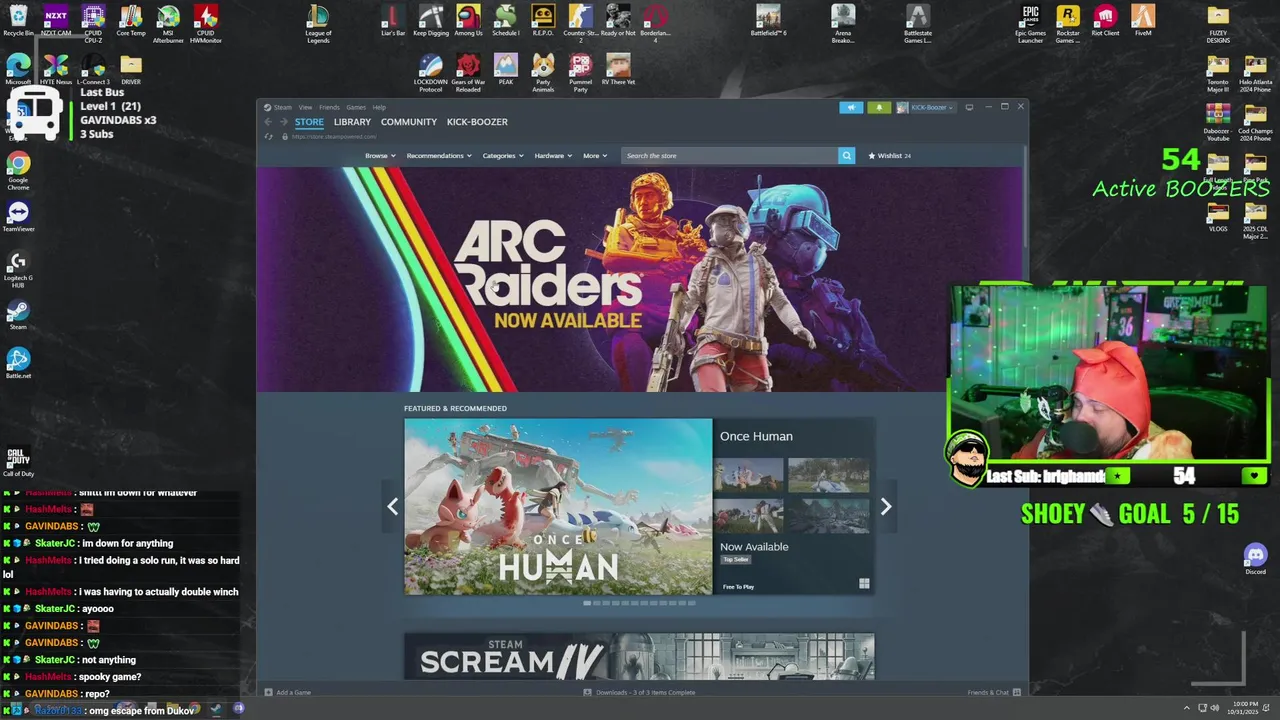Launch Battlefield 6 desktop shortcut
This screenshot has width=1280, height=720.
pyautogui.click(x=768, y=21)
